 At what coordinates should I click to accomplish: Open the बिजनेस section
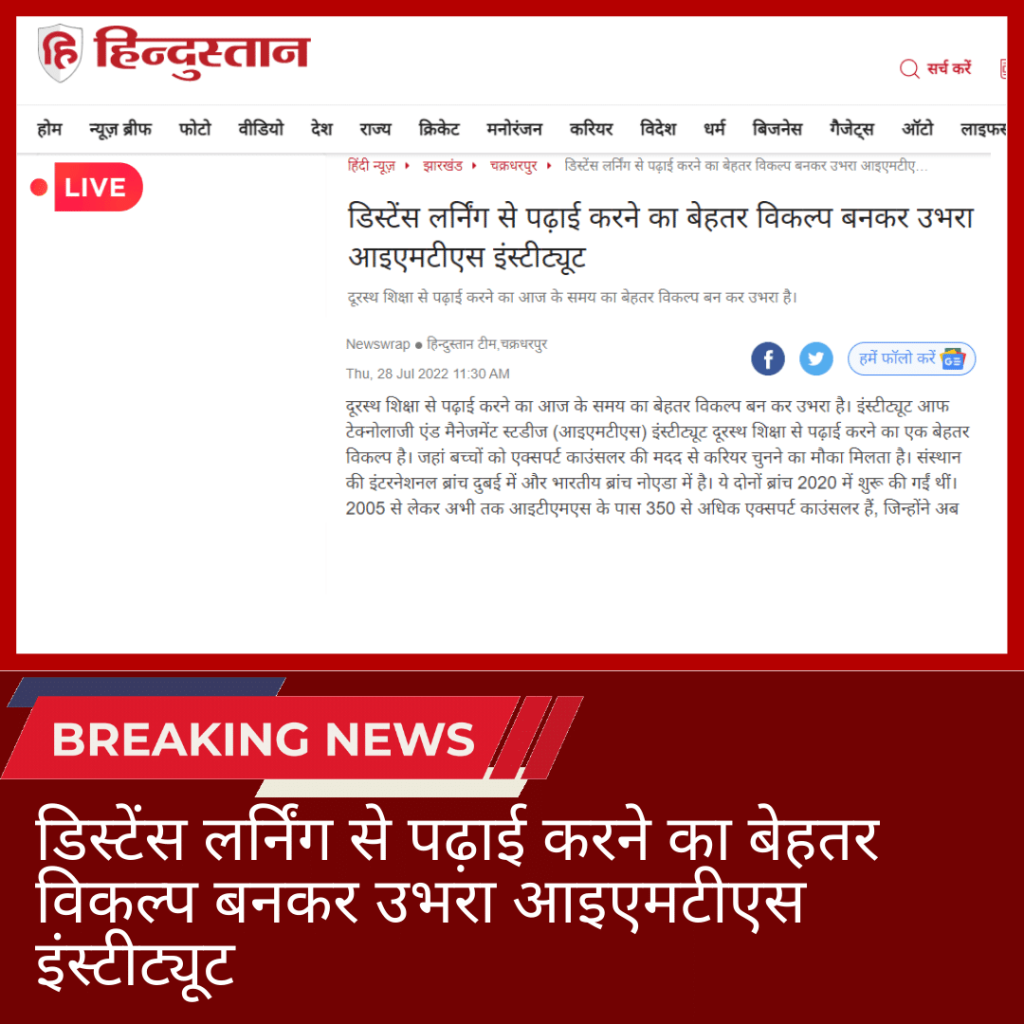[777, 129]
